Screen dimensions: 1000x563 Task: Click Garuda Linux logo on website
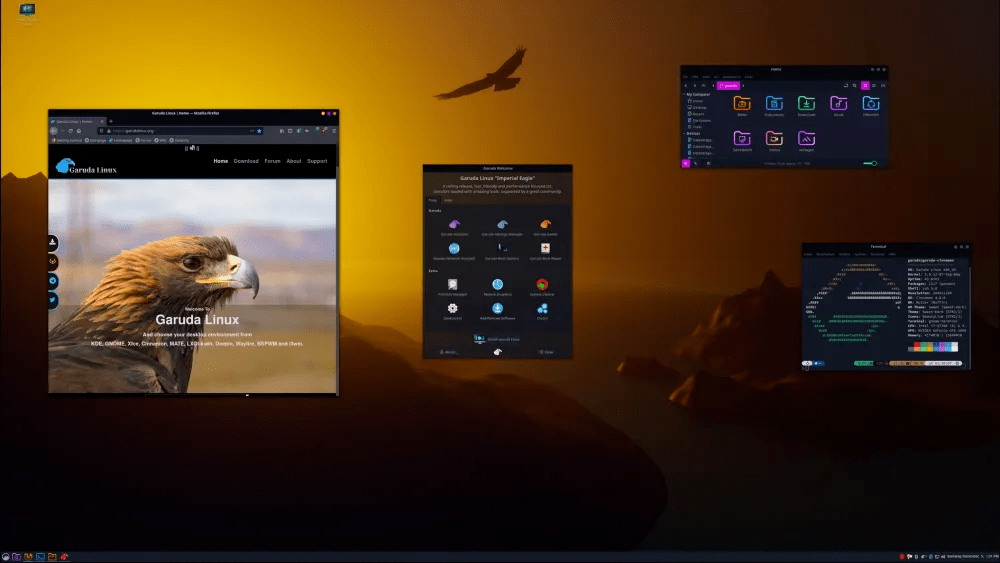point(85,166)
